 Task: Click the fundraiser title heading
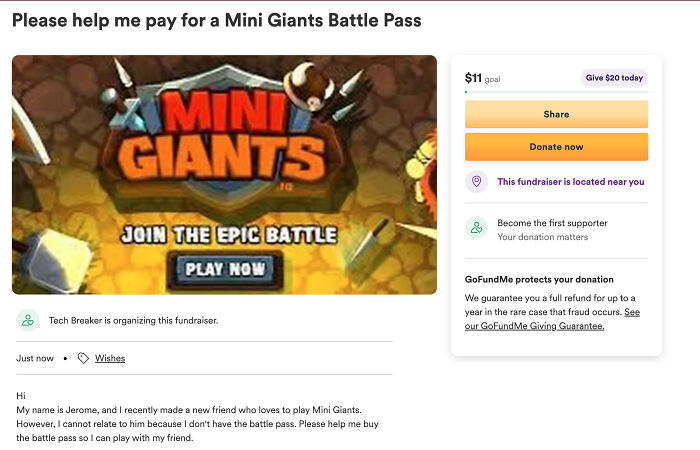click(217, 20)
